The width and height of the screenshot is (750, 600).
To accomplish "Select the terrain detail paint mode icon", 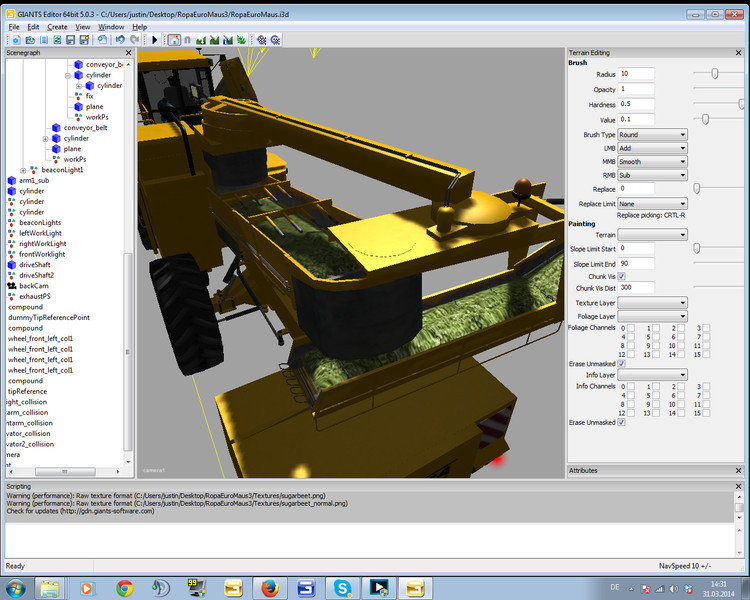I will 214,40.
